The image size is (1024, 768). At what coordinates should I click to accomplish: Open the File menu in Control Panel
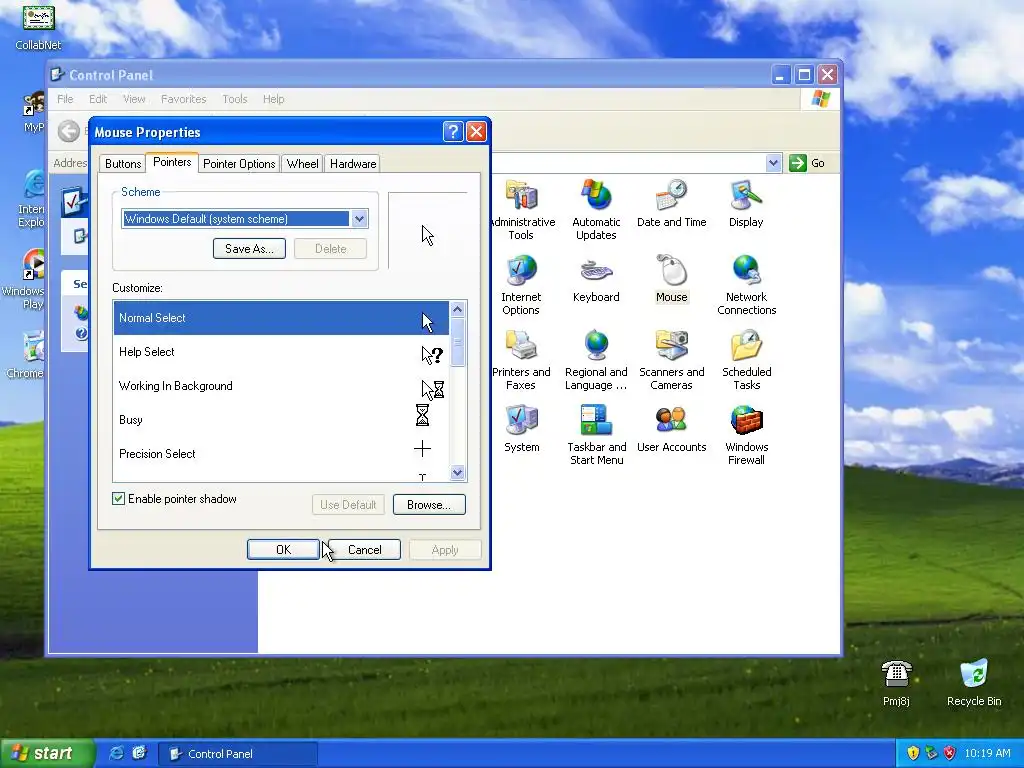[65, 99]
